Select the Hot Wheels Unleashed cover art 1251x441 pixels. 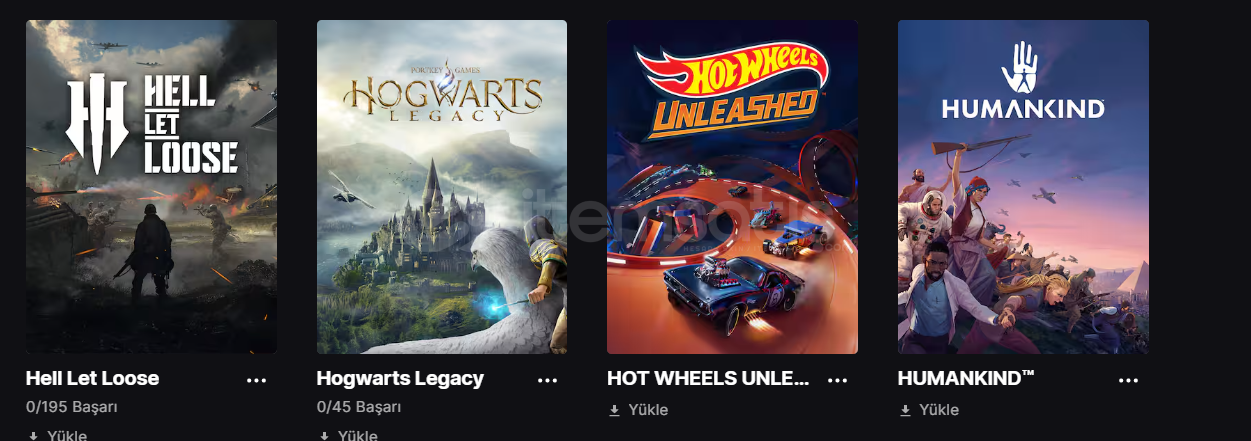point(732,187)
